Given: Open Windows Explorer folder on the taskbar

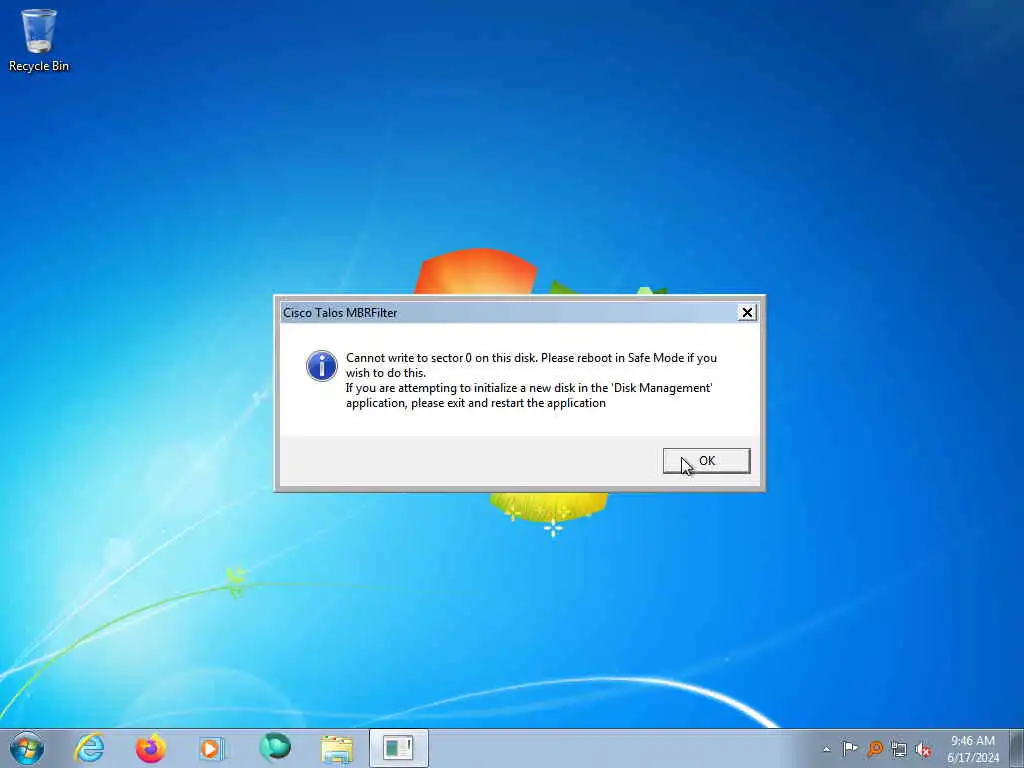Looking at the screenshot, I should (x=336, y=748).
